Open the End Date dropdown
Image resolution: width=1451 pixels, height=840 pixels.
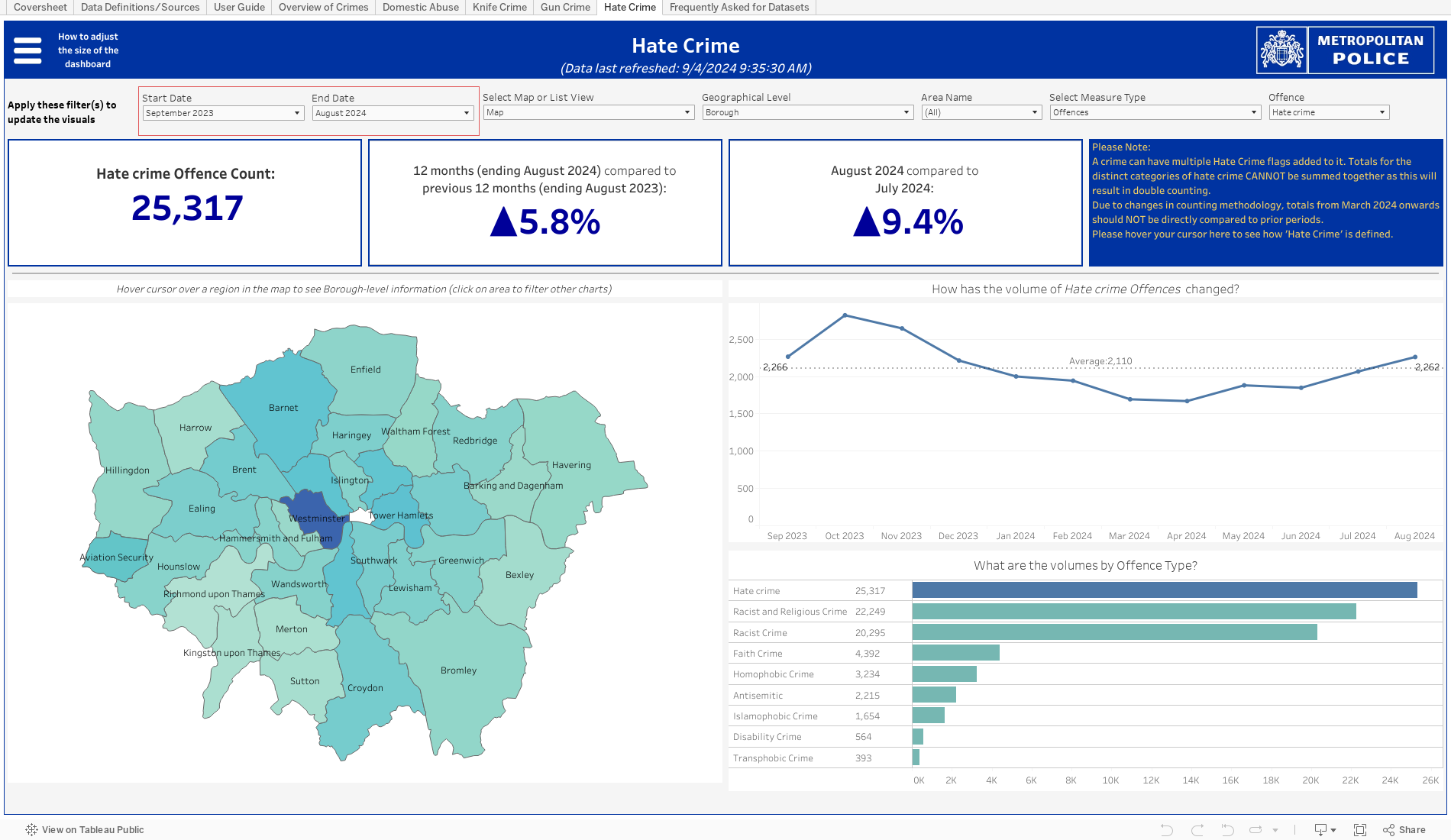[x=393, y=113]
